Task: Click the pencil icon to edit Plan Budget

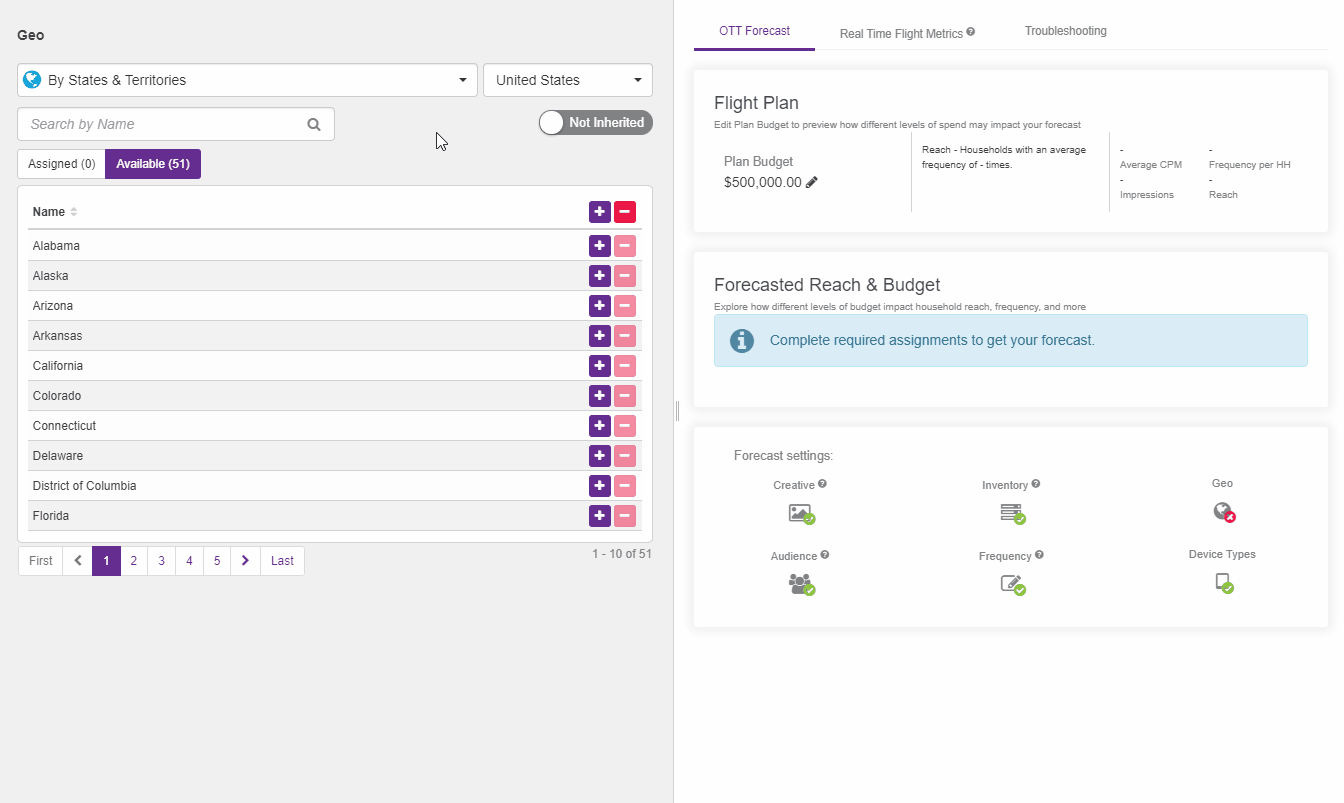Action: coord(812,182)
